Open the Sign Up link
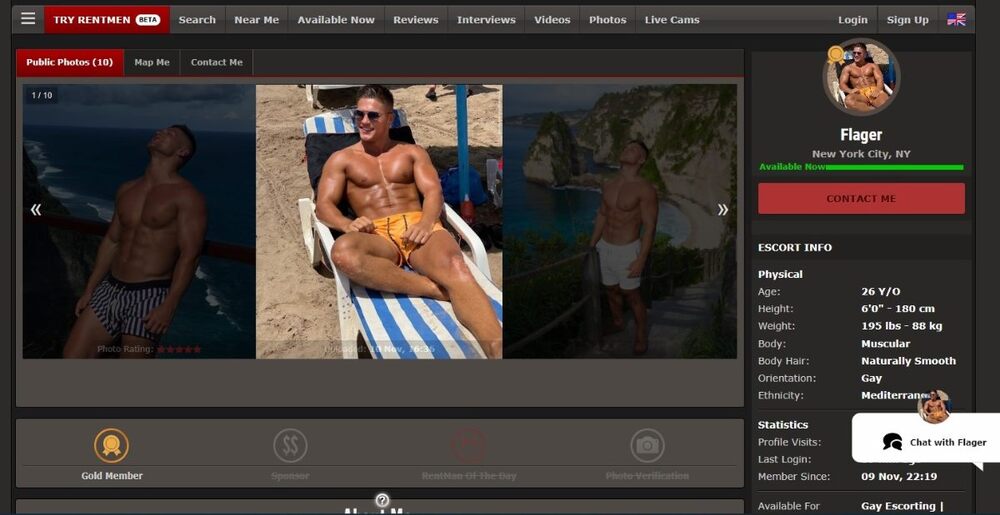1000x515 pixels. 907,19
